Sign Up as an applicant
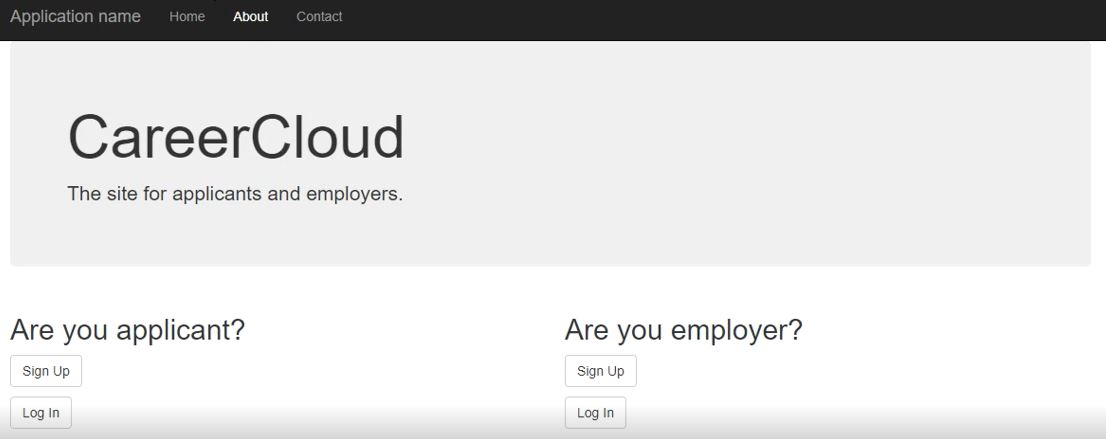The image size is (1106, 439). [x=46, y=371]
